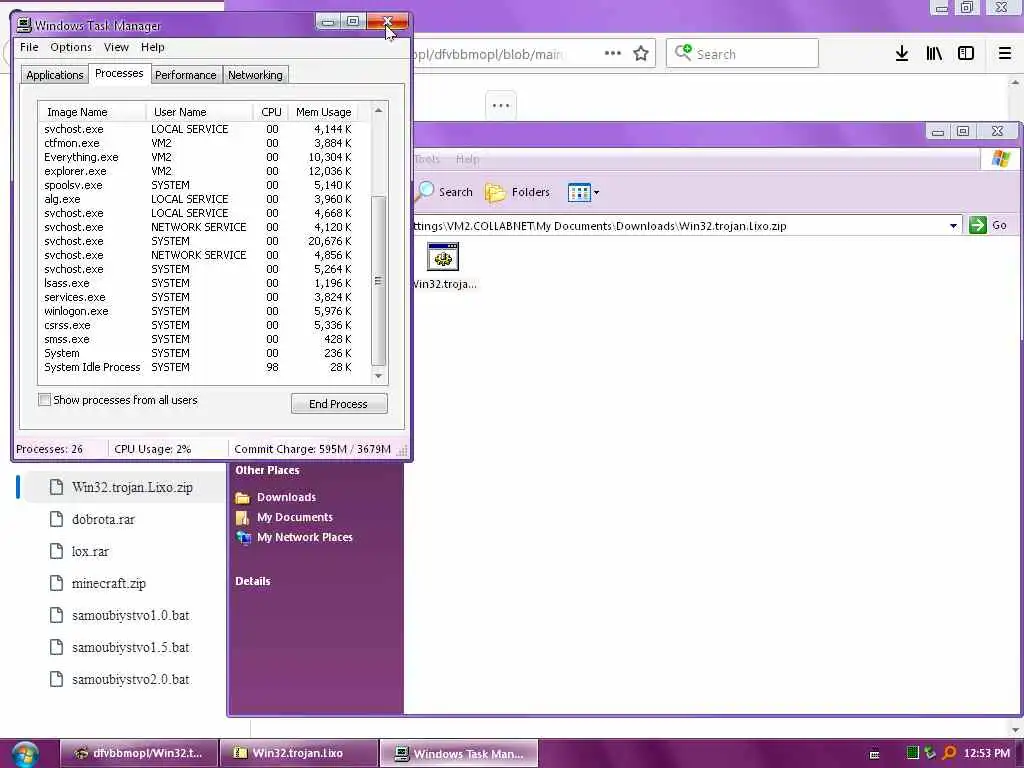Expand the Explorer address bar dropdown

[x=953, y=226]
